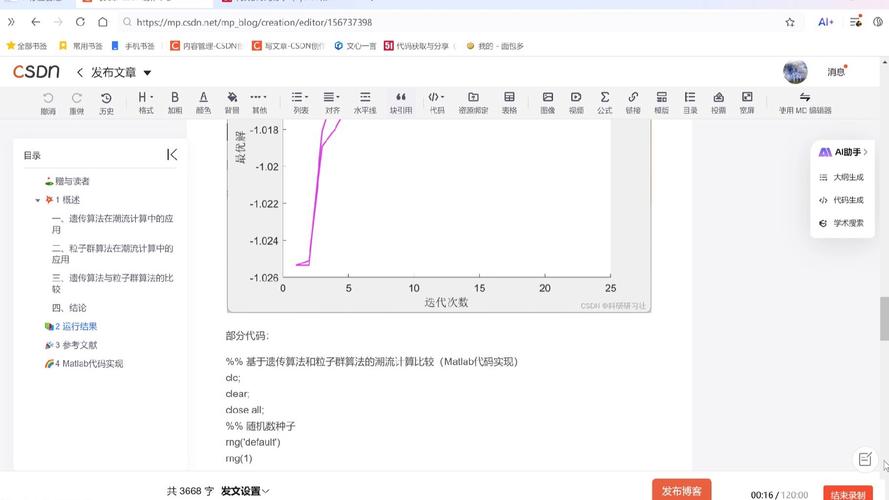Open messages (消息)
The width and height of the screenshot is (889, 500).
coord(836,71)
